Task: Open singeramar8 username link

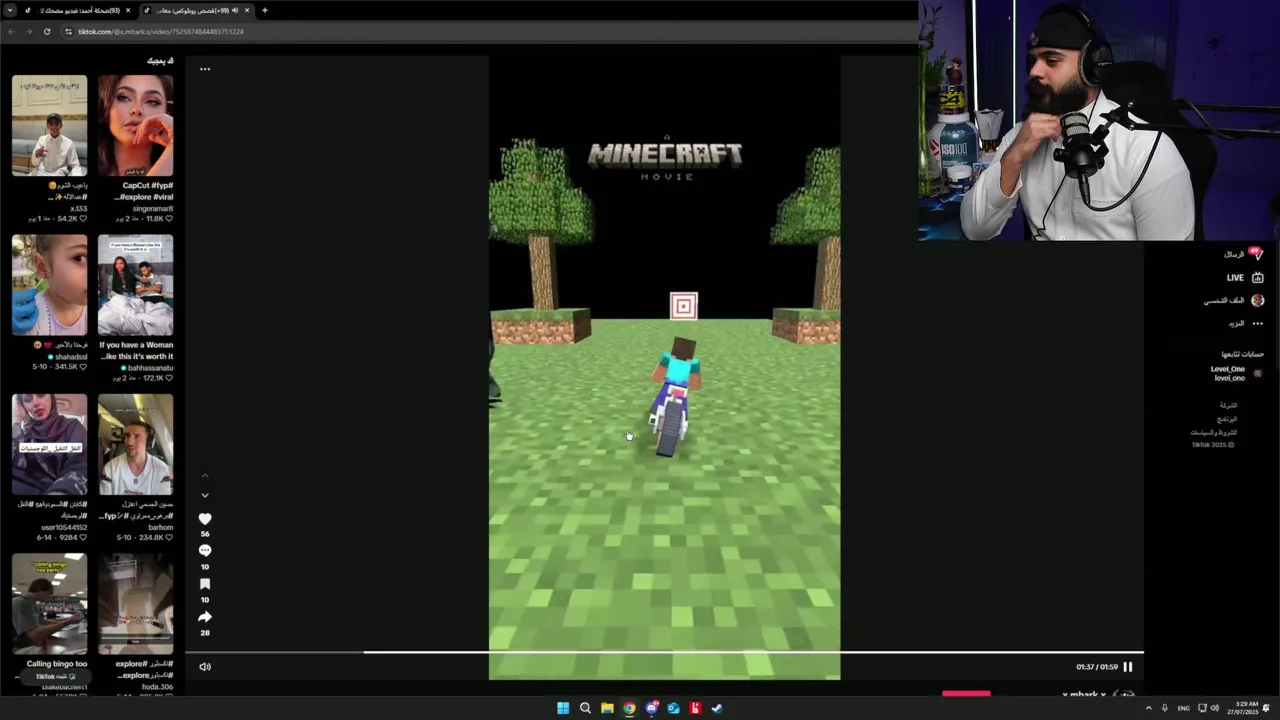Action: [x=153, y=209]
